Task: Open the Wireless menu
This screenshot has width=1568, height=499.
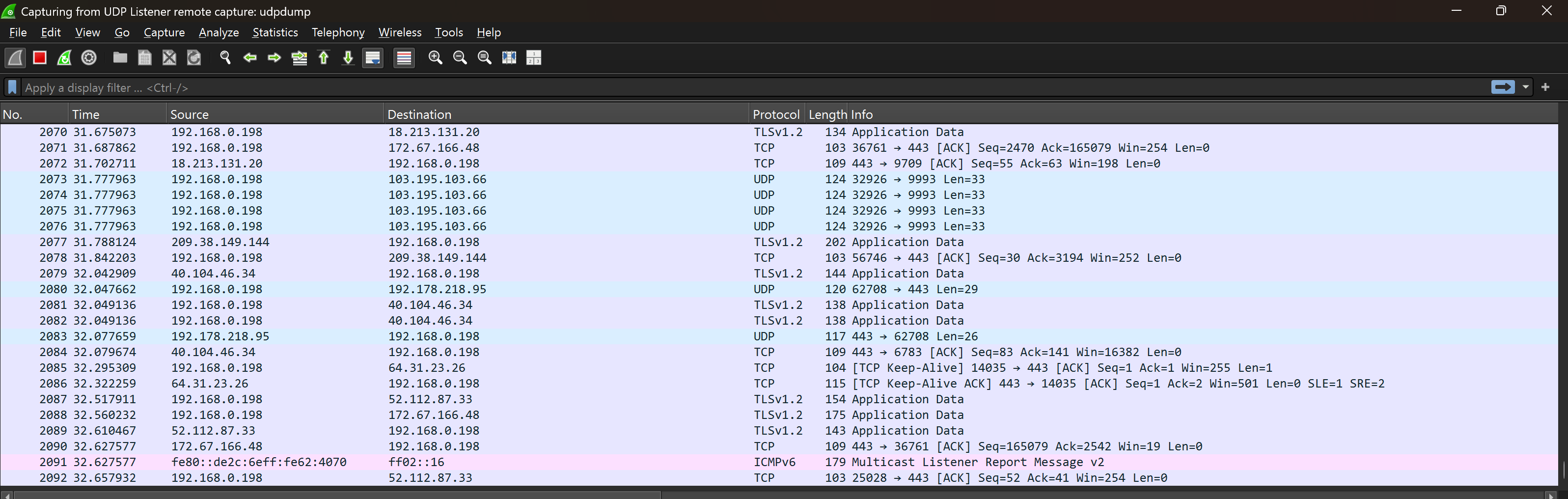Action: point(400,32)
